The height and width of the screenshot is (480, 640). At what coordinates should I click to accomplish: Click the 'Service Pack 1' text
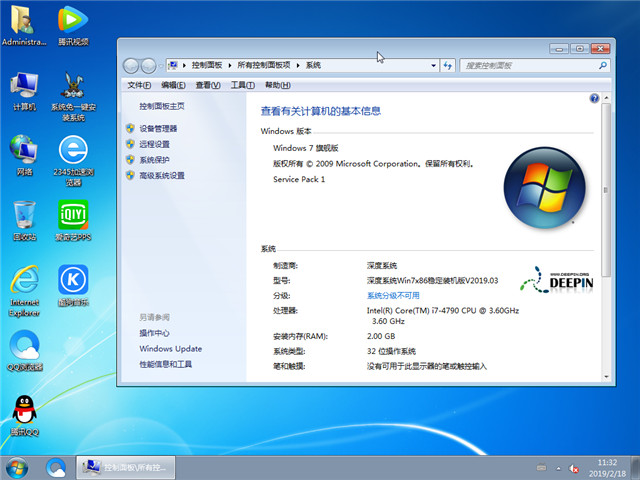tap(299, 179)
